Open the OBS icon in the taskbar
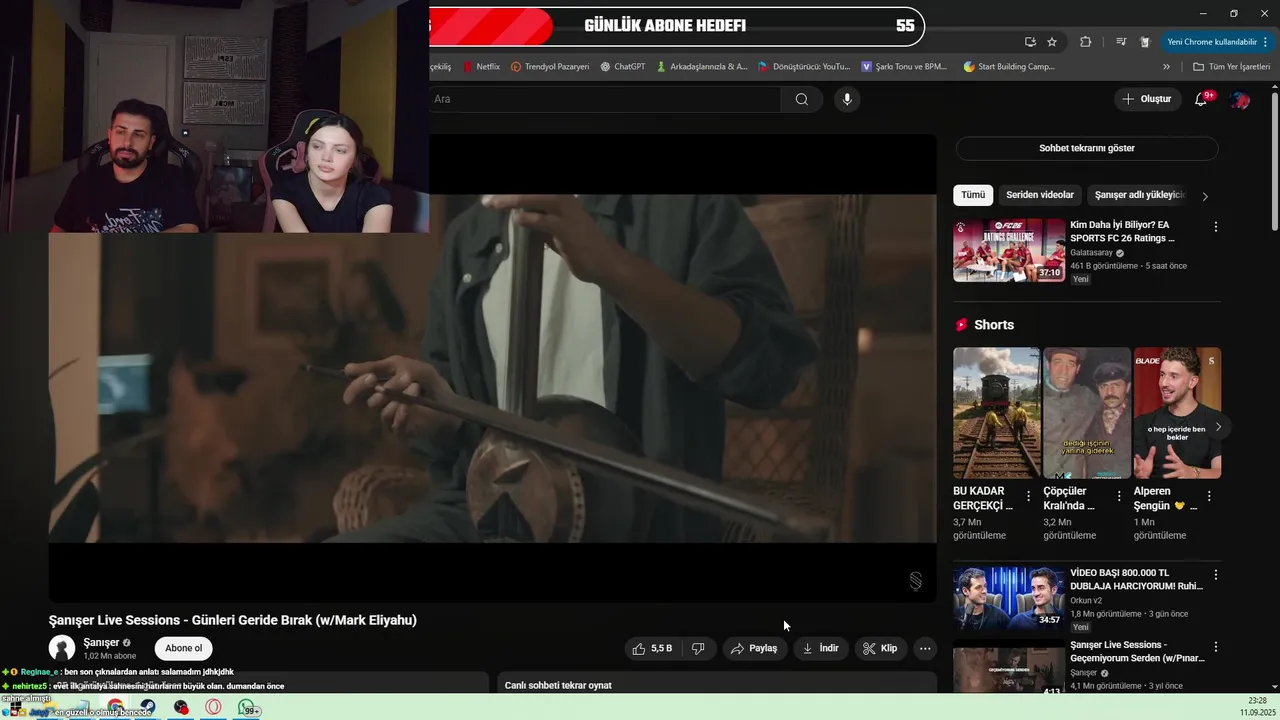 (181, 707)
